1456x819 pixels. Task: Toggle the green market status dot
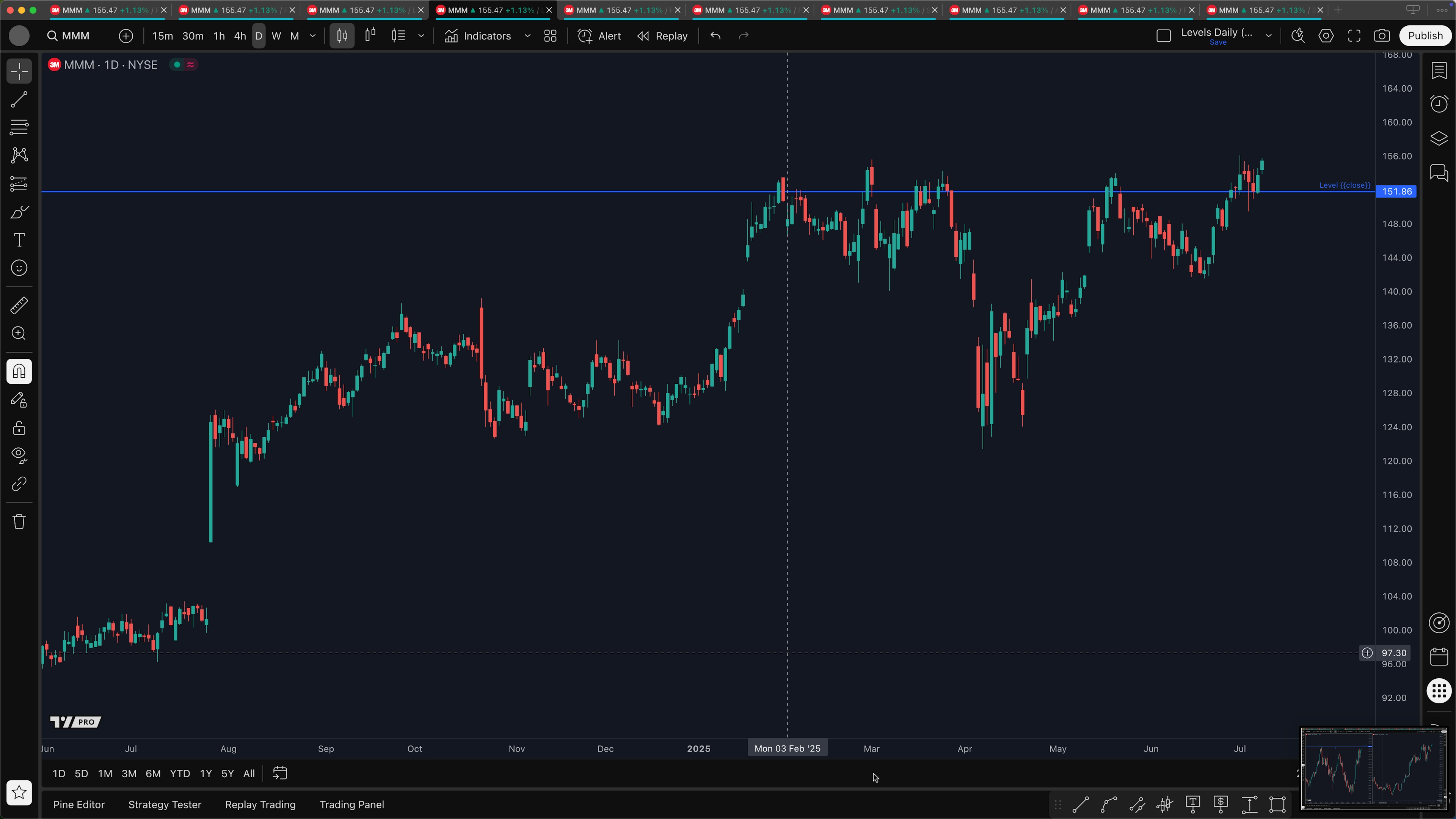click(x=177, y=64)
